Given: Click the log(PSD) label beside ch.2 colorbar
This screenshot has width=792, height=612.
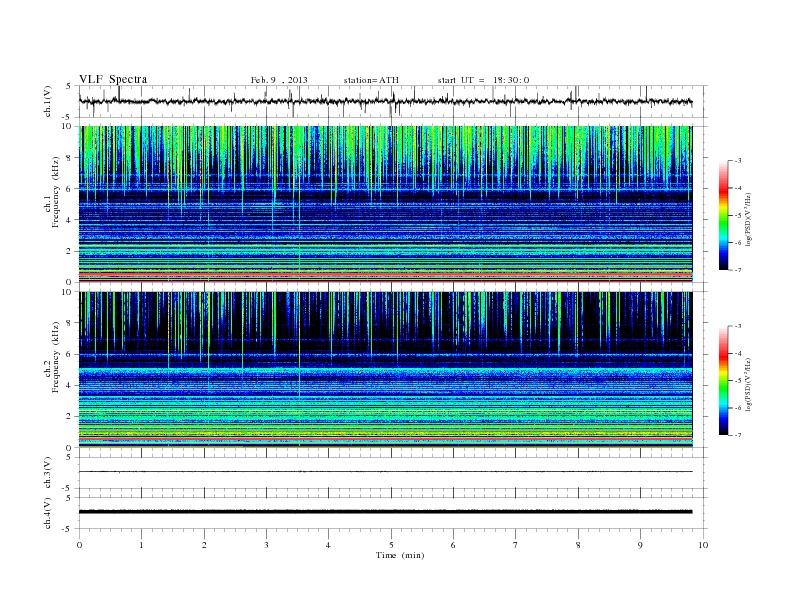Looking at the screenshot, I should pos(749,384).
